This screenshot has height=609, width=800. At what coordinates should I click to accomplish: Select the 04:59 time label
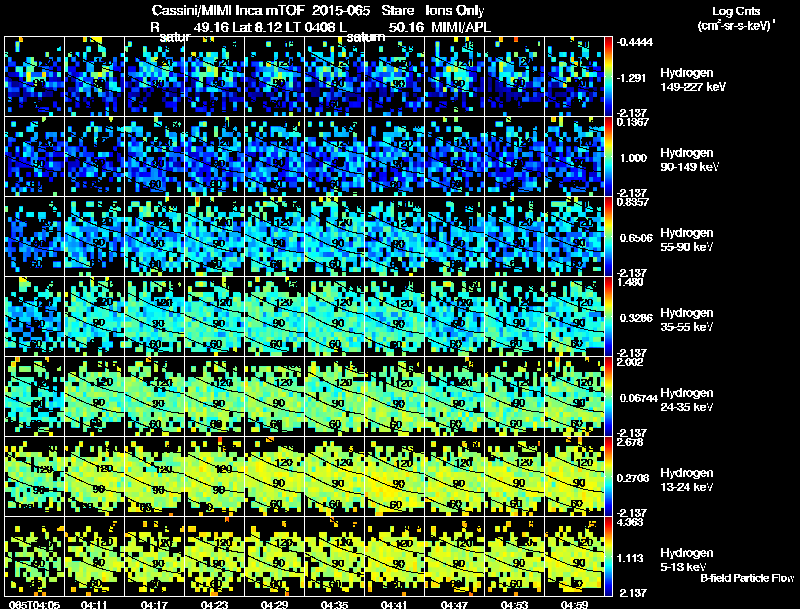[x=574, y=605]
